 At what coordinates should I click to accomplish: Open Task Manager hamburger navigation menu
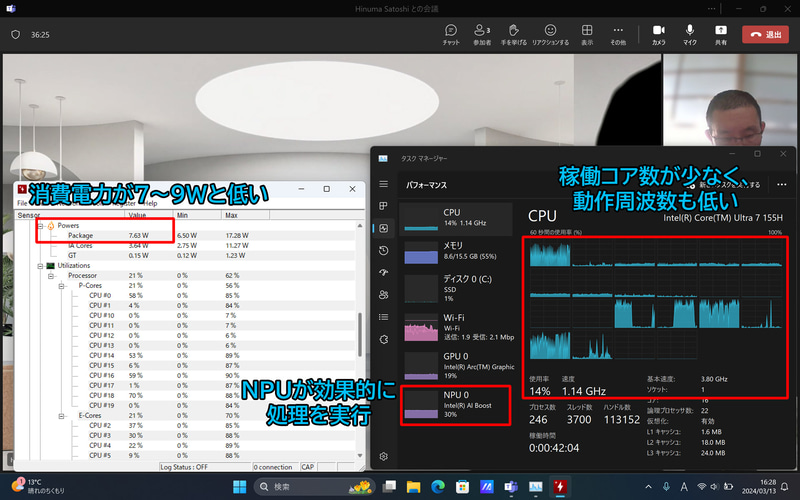pyautogui.click(x=384, y=184)
